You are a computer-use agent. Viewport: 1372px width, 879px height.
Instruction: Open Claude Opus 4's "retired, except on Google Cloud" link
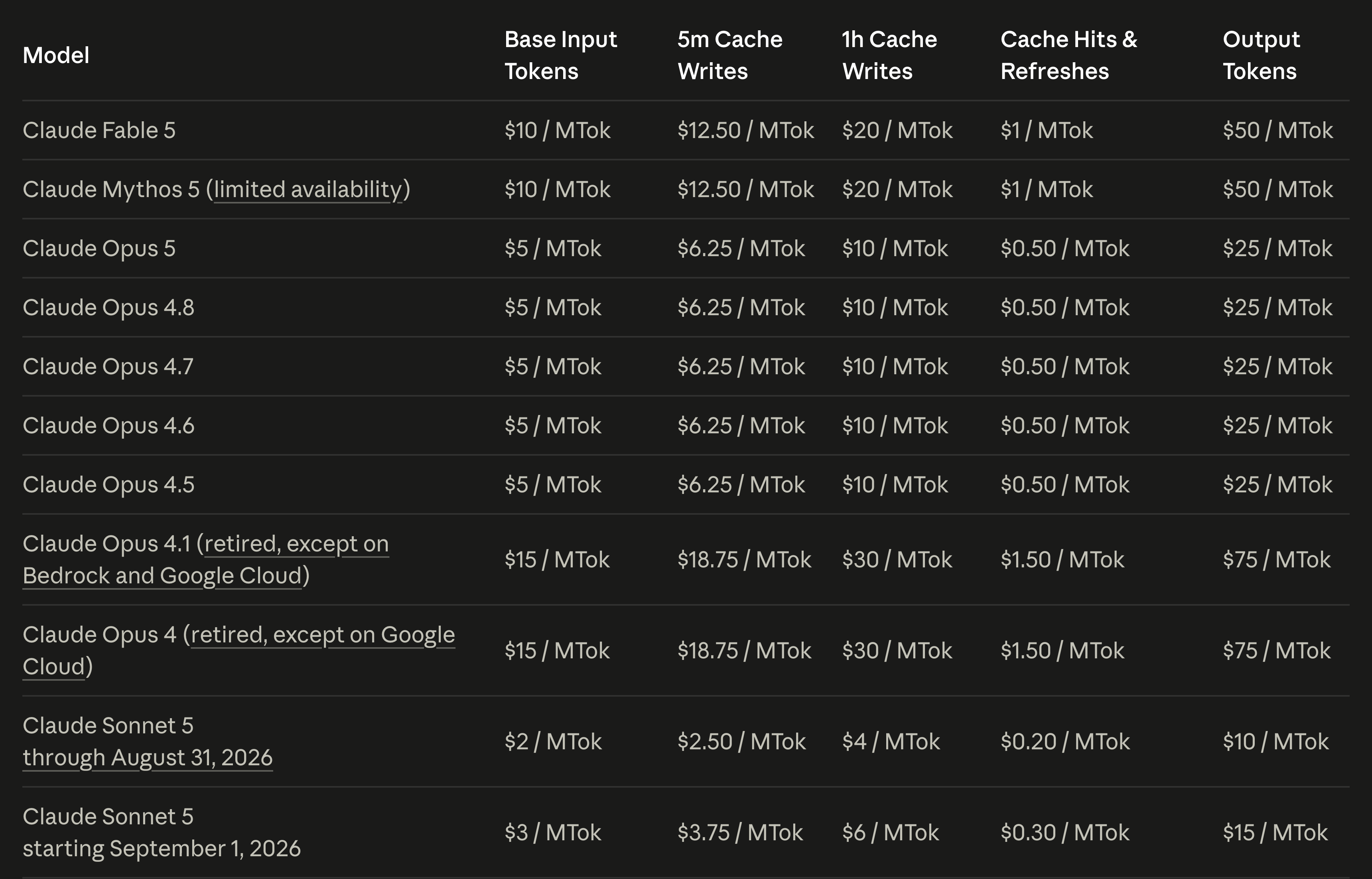click(239, 650)
